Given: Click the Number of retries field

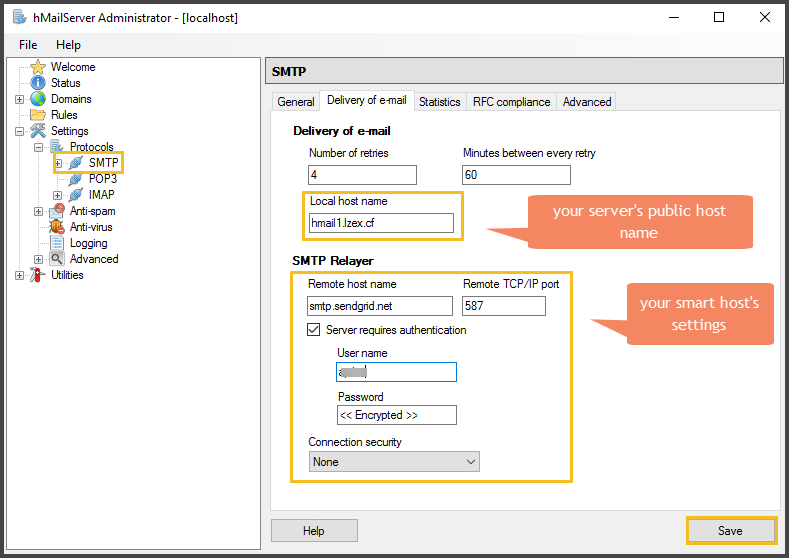Looking at the screenshot, I should pos(362,175).
